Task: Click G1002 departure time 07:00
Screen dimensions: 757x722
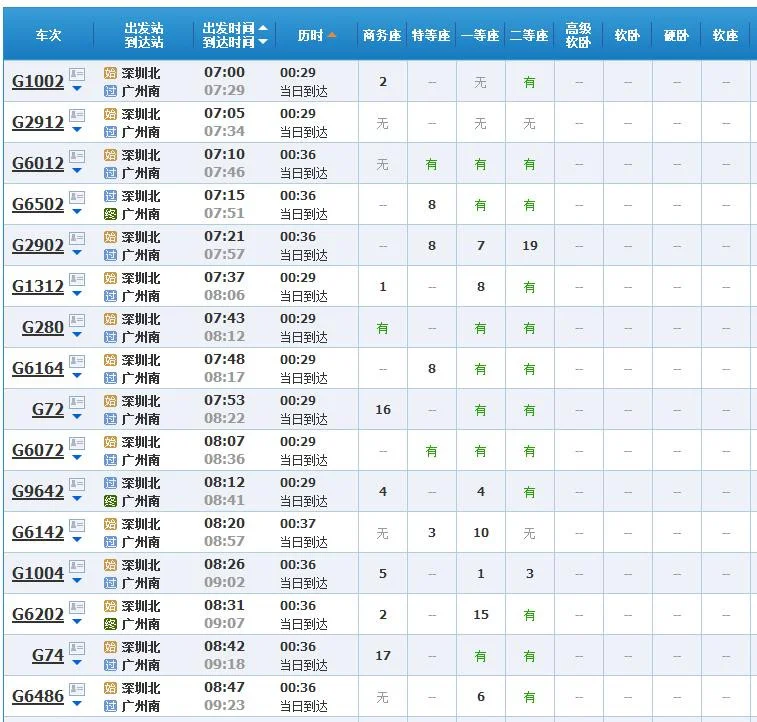Action: click(224, 72)
